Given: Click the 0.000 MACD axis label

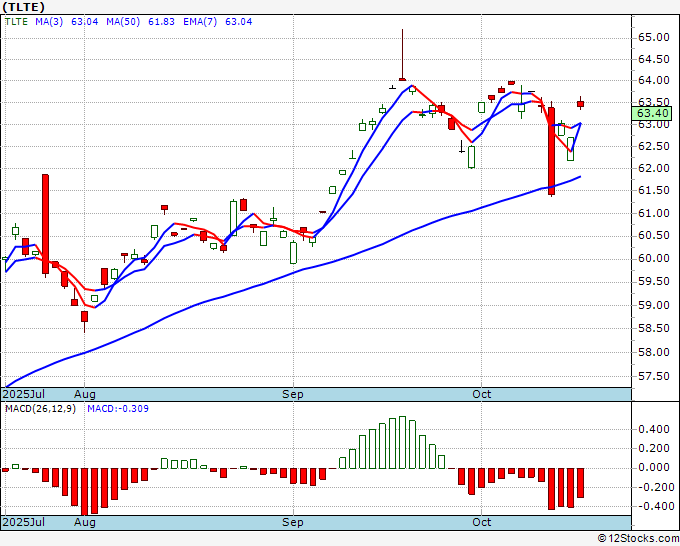Looking at the screenshot, I should point(654,468).
